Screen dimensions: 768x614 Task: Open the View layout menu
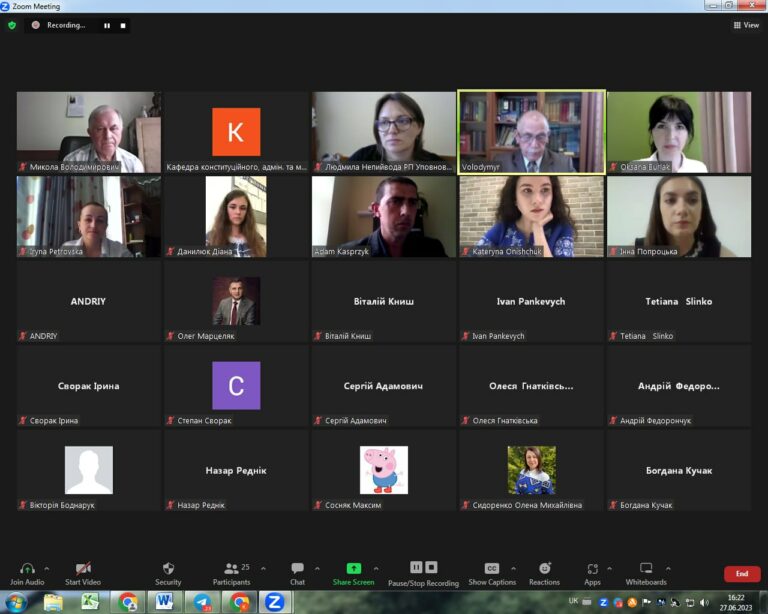point(746,25)
